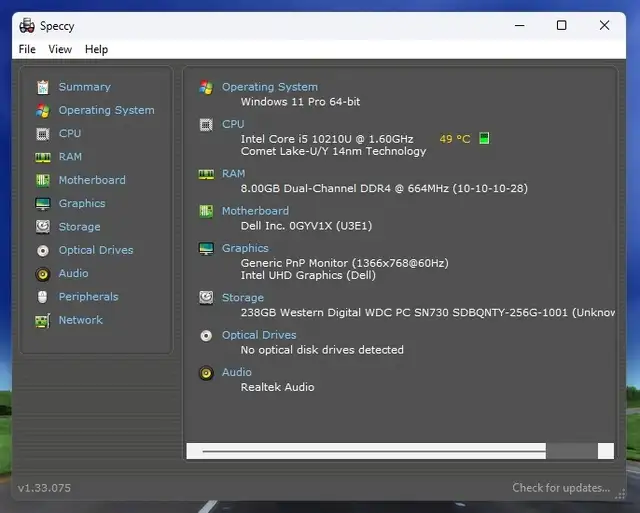This screenshot has height=513, width=640.
Task: Click the green CPU temperature indicator icon
Action: (484, 138)
